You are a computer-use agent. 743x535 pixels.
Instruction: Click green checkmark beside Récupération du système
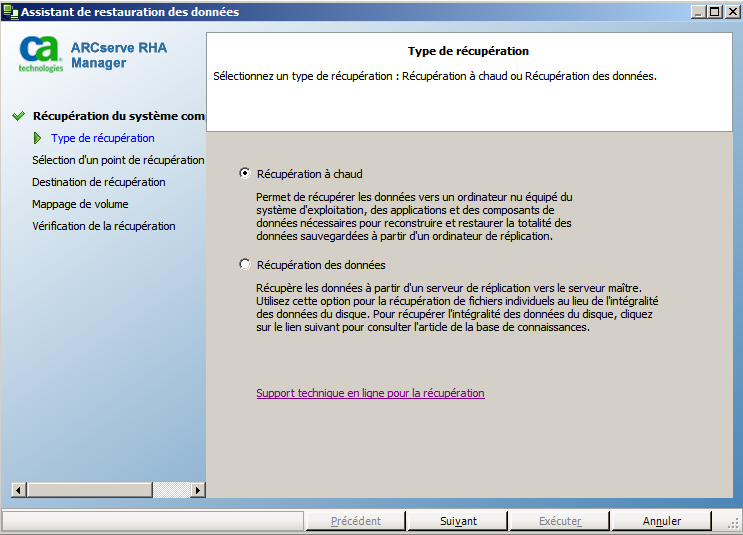point(18,116)
